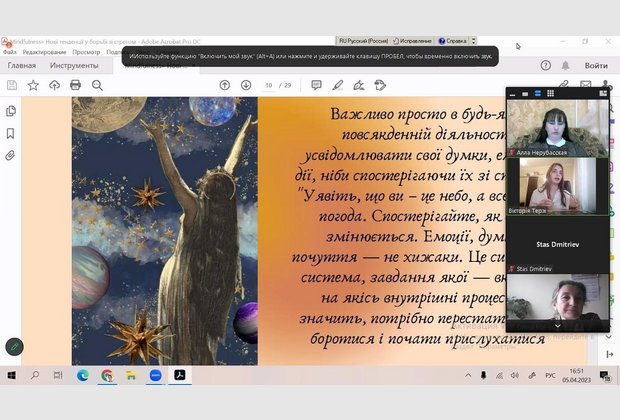This screenshot has width=620, height=420.
Task: Open the attachments paperclip panel
Action: pyautogui.click(x=11, y=155)
